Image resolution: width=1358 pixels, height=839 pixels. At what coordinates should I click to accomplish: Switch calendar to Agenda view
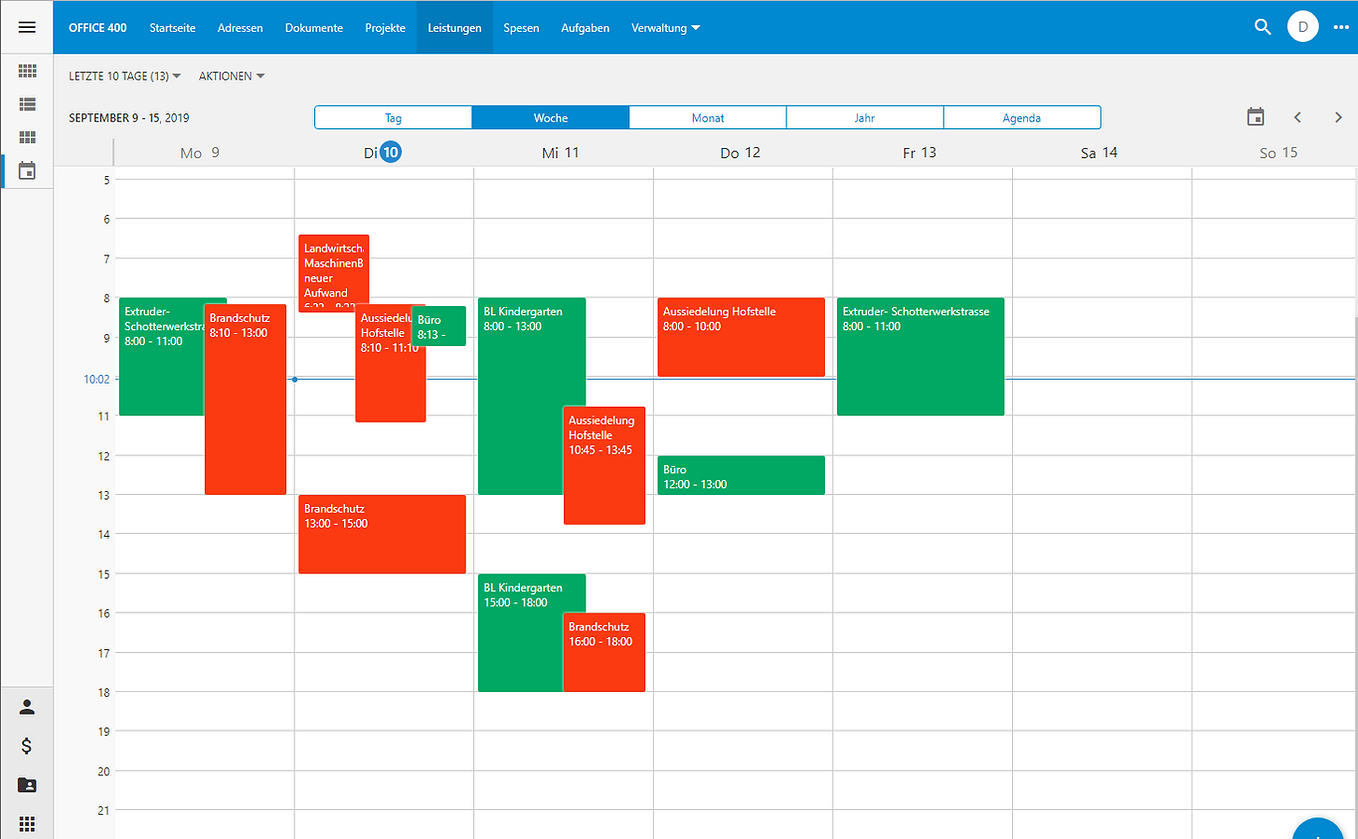click(1021, 118)
